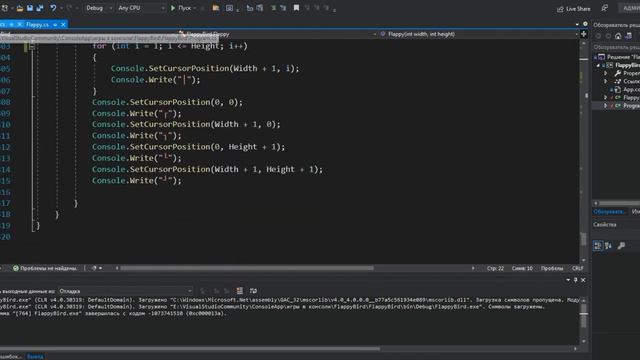Open the Debug configuration dropdown

click(98, 8)
